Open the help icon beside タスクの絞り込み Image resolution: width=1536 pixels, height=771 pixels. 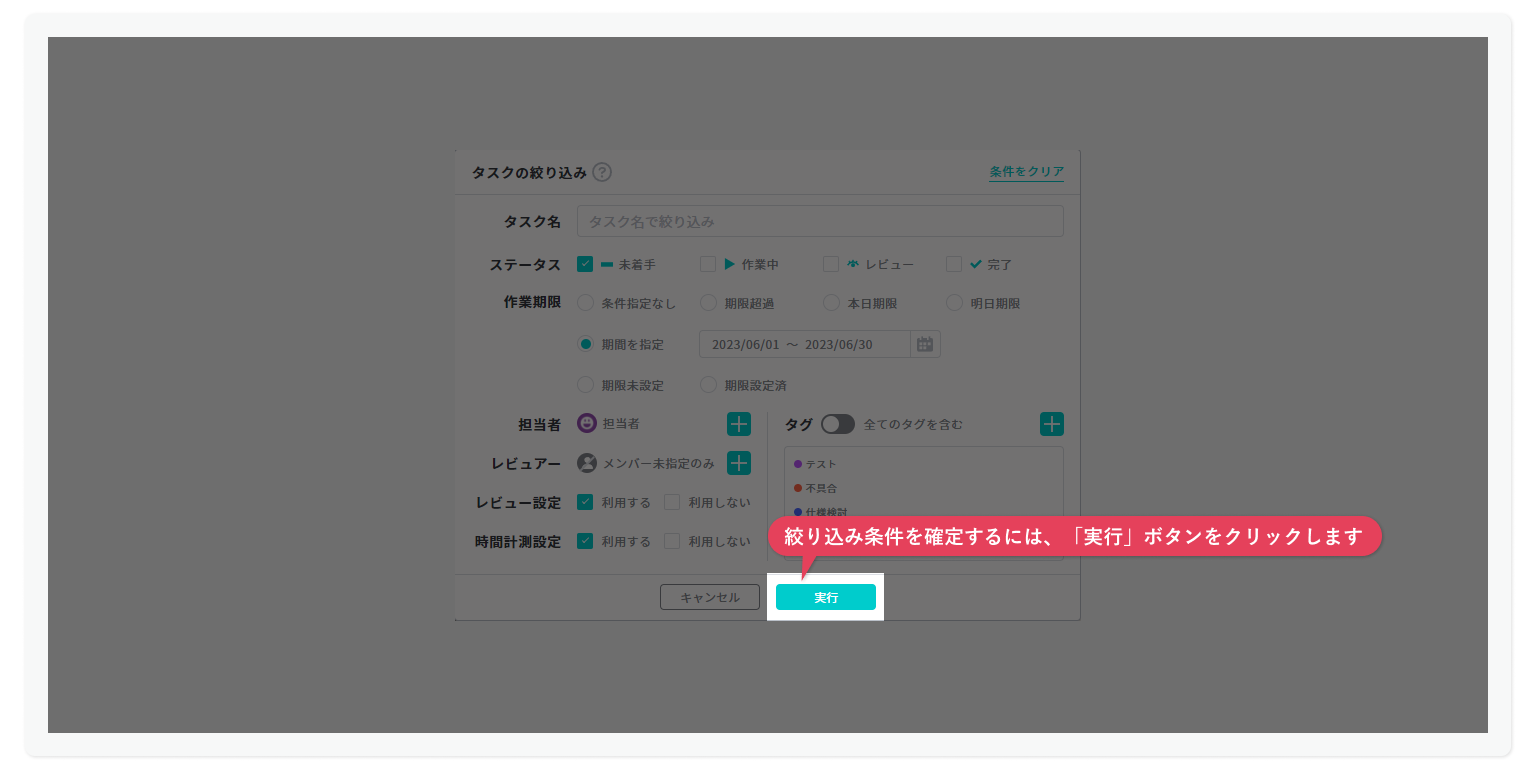pyautogui.click(x=602, y=172)
